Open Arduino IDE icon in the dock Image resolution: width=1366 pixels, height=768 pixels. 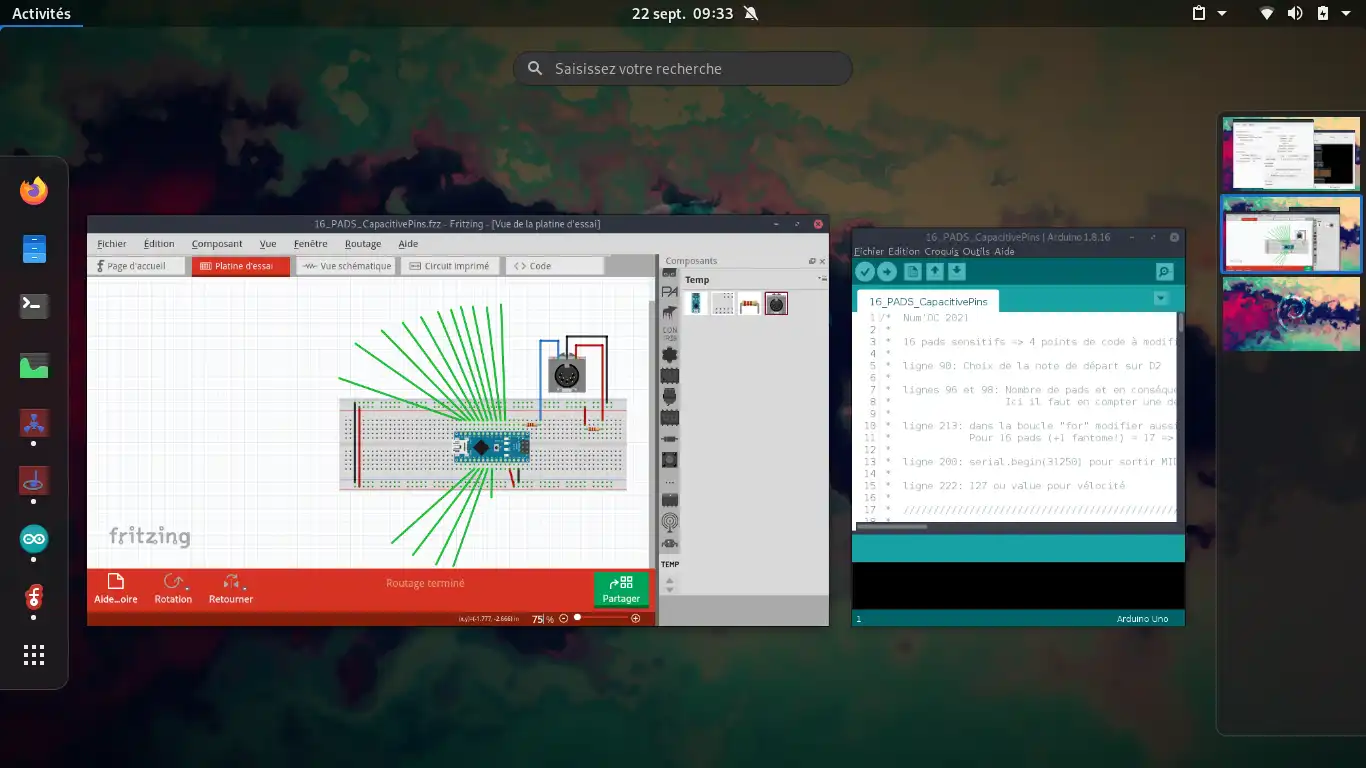coord(34,540)
